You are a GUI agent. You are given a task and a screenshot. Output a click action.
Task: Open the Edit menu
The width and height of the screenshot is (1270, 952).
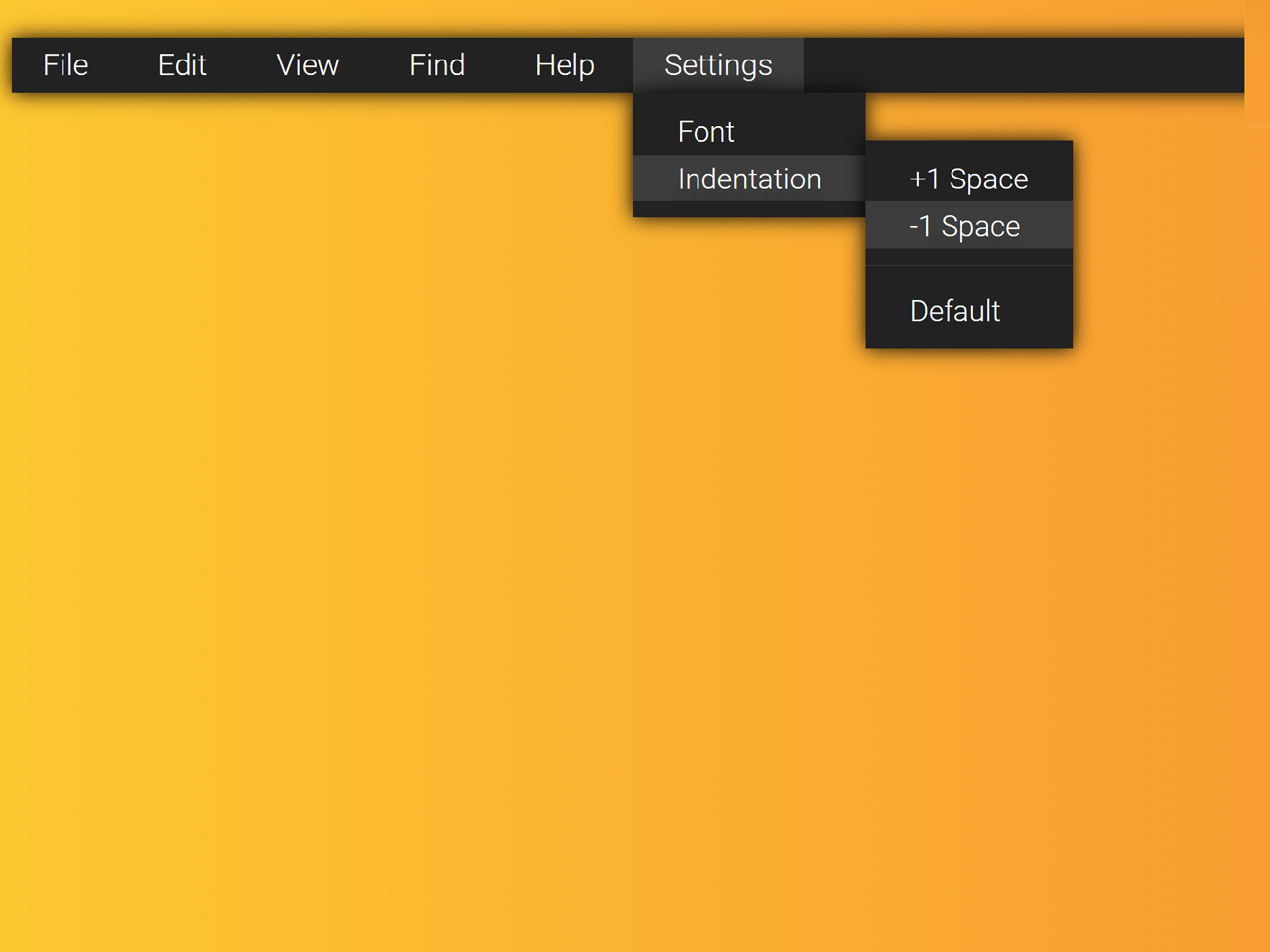coord(182,64)
